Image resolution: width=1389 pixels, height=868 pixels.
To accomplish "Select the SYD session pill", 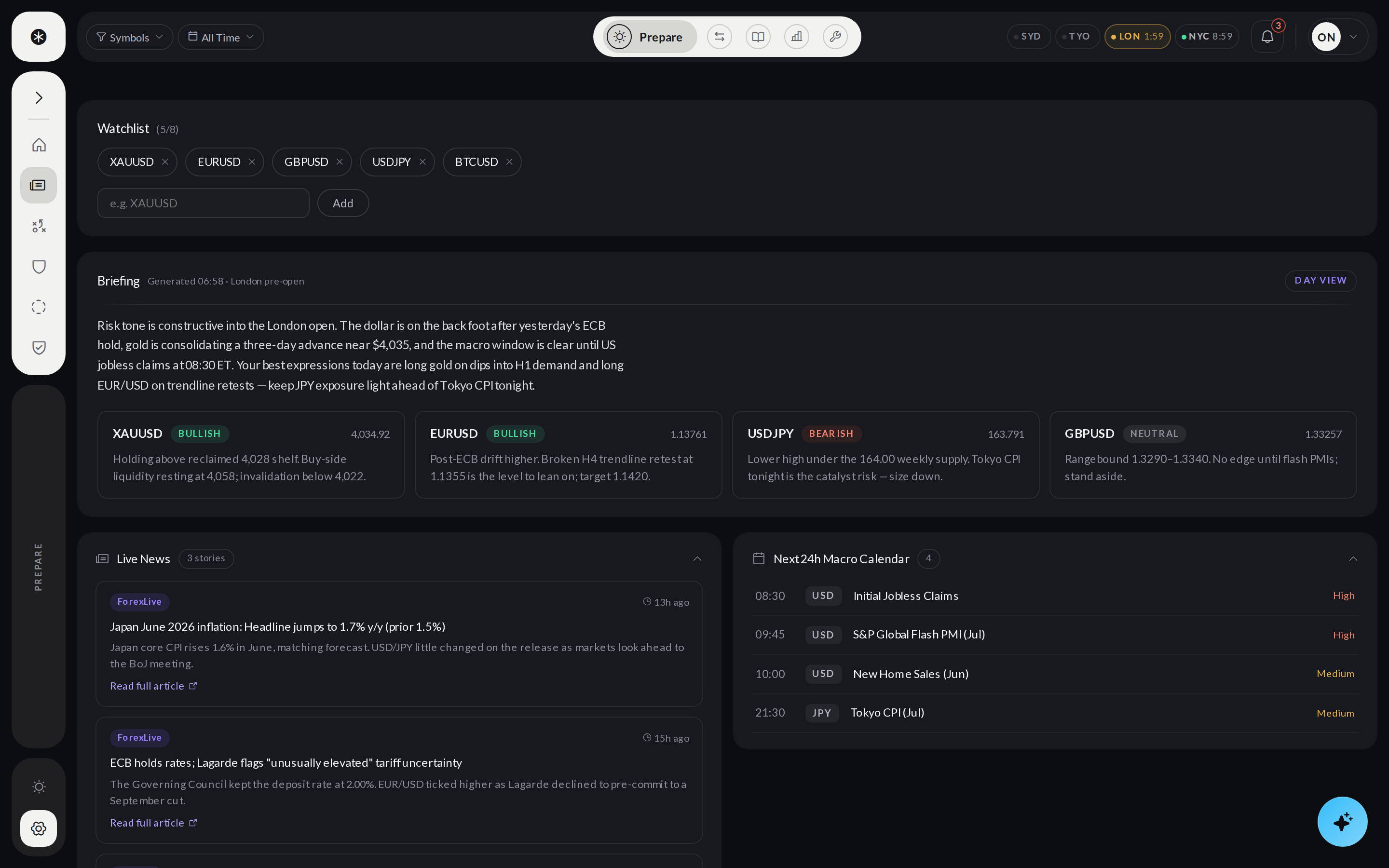I will (1029, 37).
